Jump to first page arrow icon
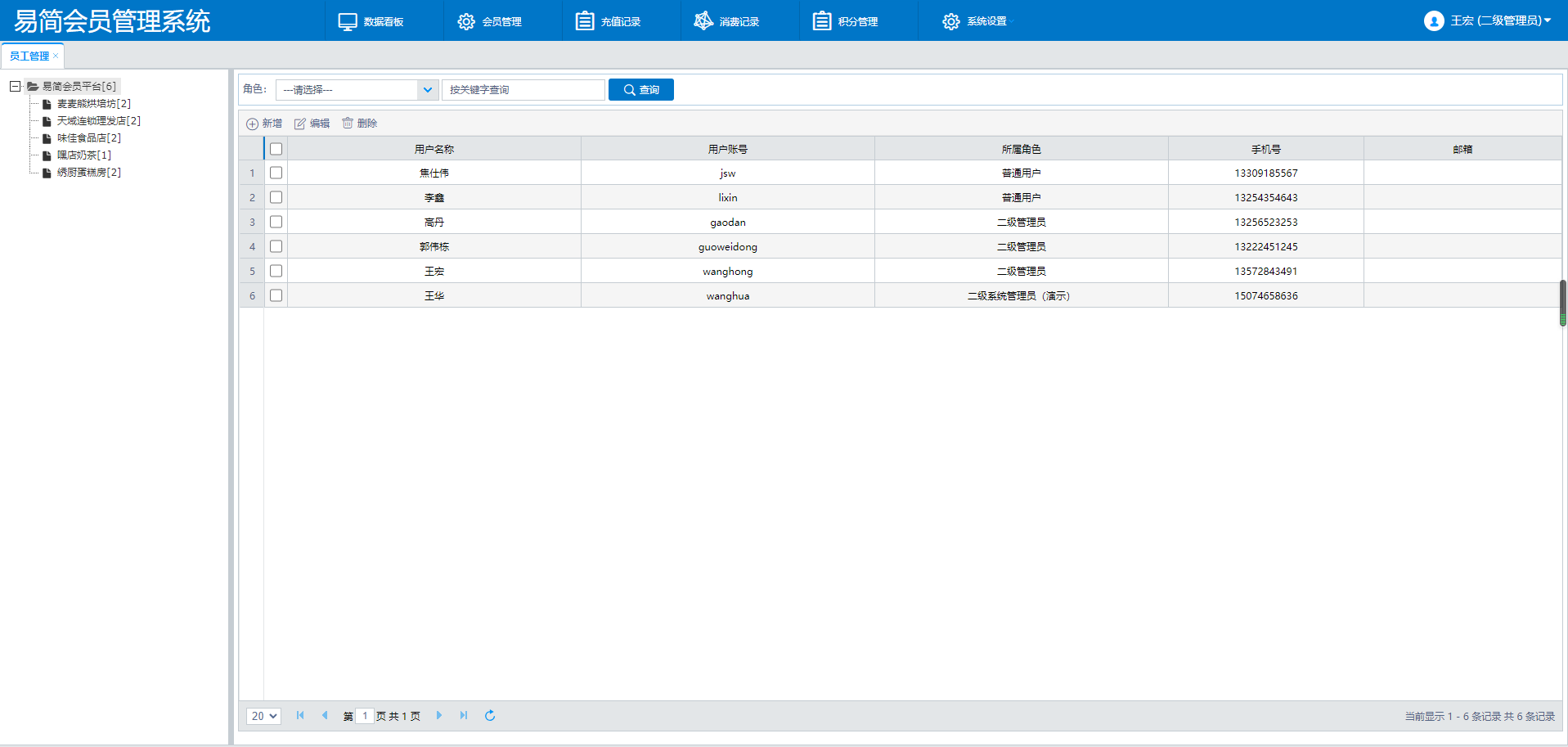Screen dimensions: 1568x747 pos(300,716)
